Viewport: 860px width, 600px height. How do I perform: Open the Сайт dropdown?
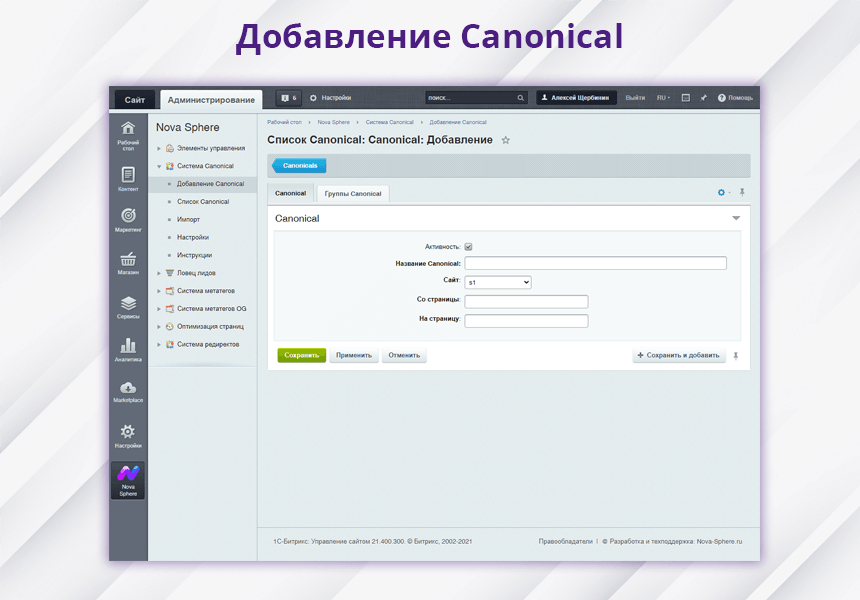click(498, 283)
